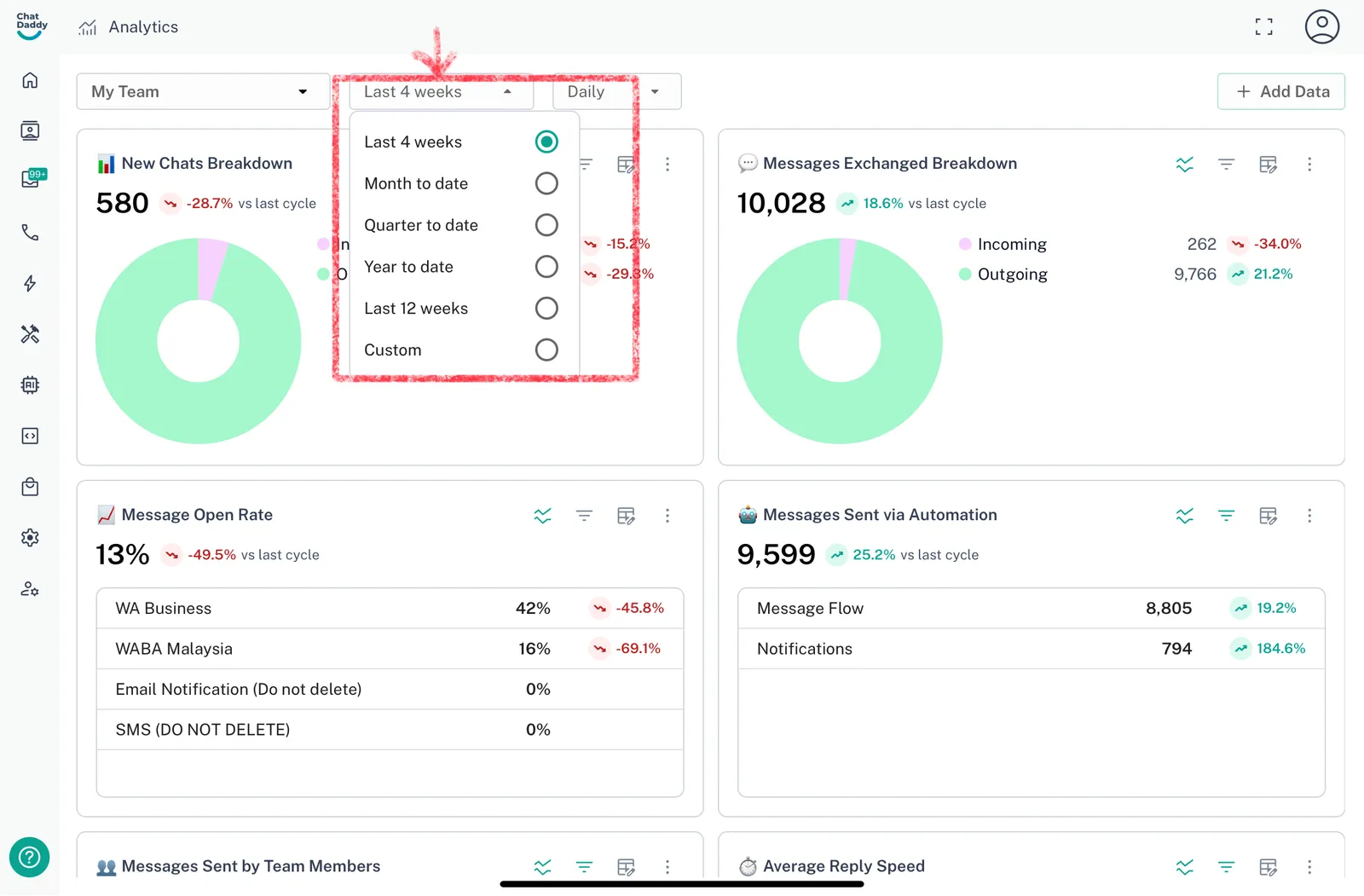
Task: Open three-dot menu on Messages Exchanged Breakdown
Action: (x=1309, y=165)
